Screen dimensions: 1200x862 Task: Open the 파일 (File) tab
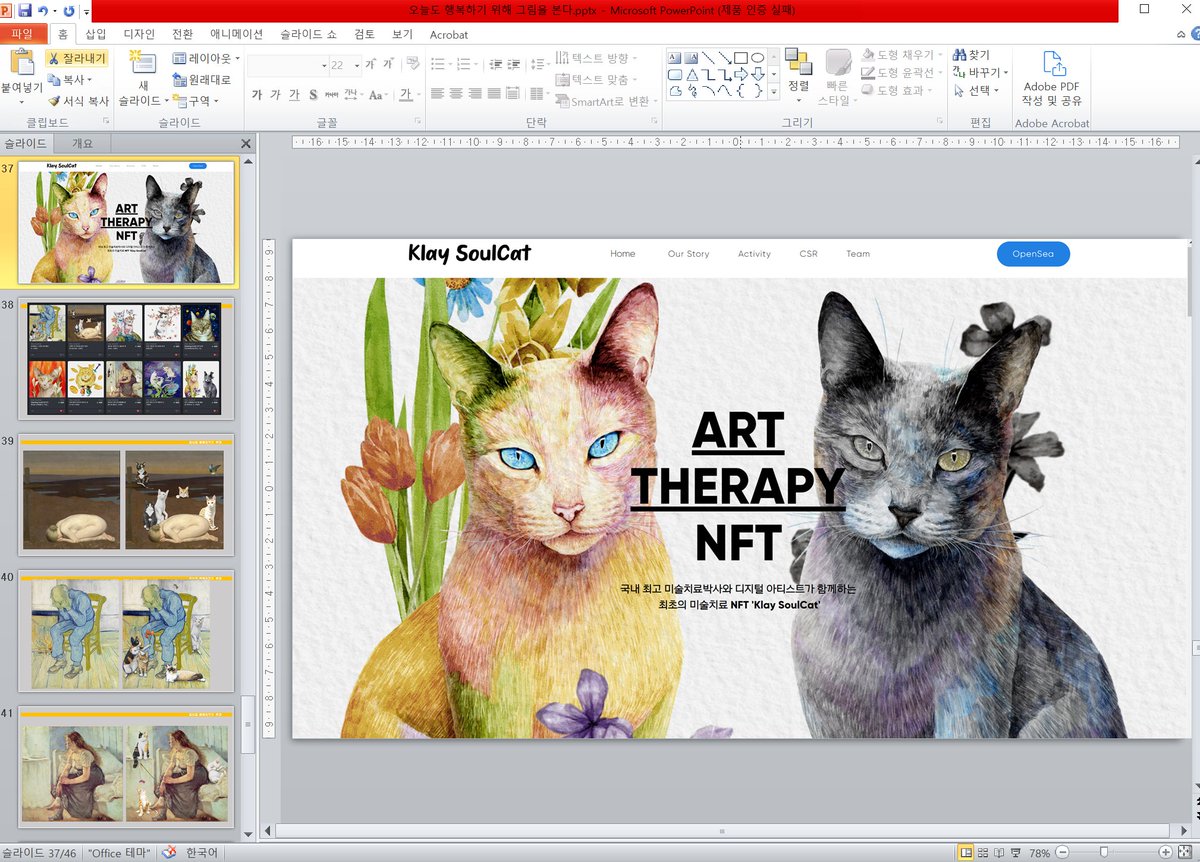coord(22,34)
